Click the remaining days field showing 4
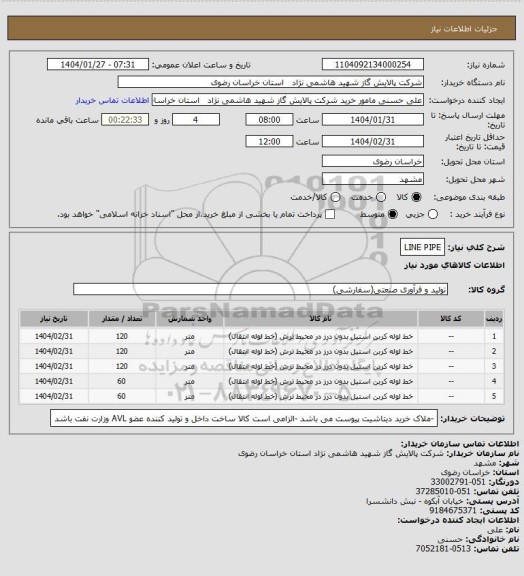 coord(196,120)
